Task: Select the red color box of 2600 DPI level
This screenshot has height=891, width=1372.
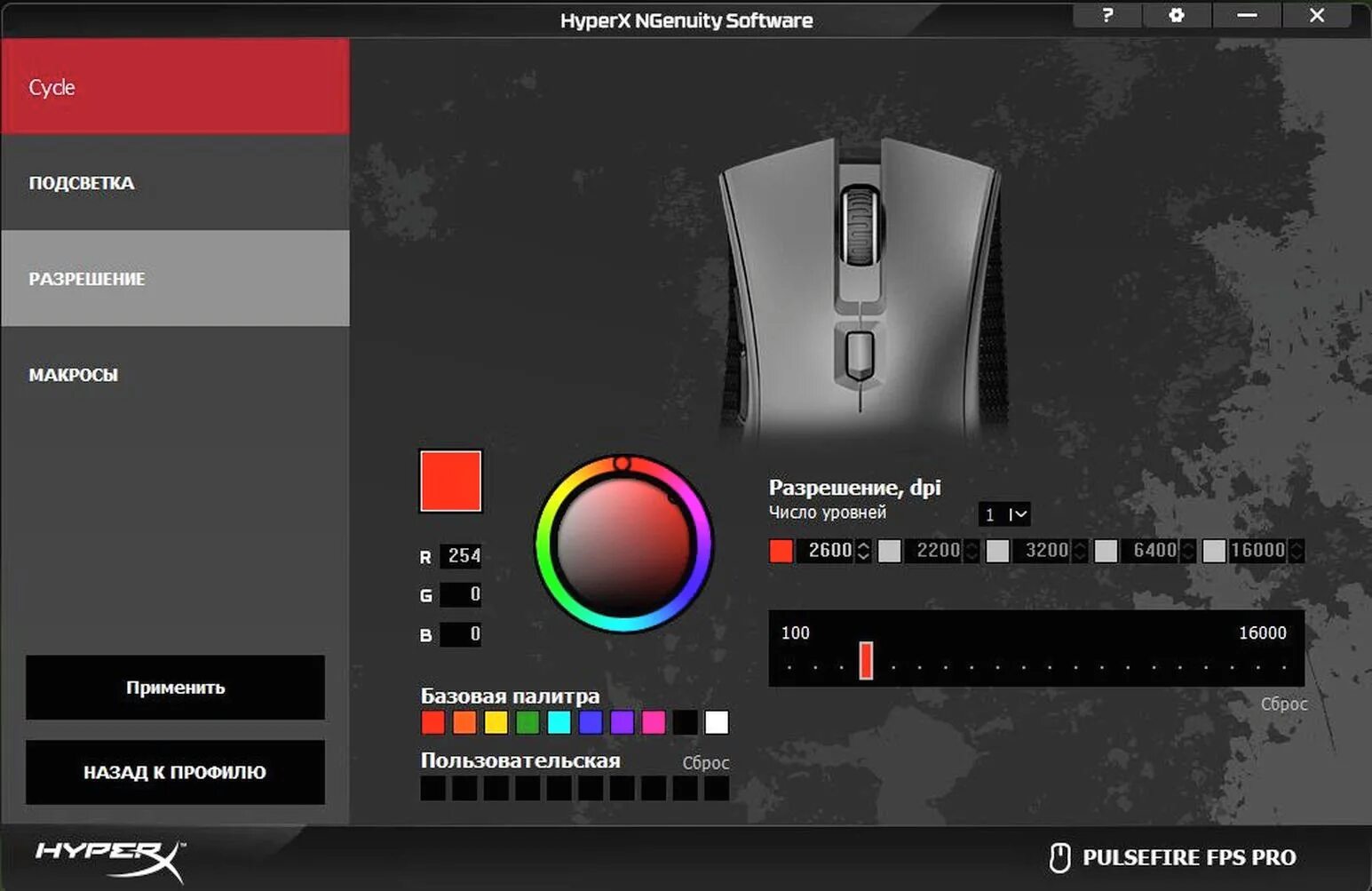Action: point(781,551)
